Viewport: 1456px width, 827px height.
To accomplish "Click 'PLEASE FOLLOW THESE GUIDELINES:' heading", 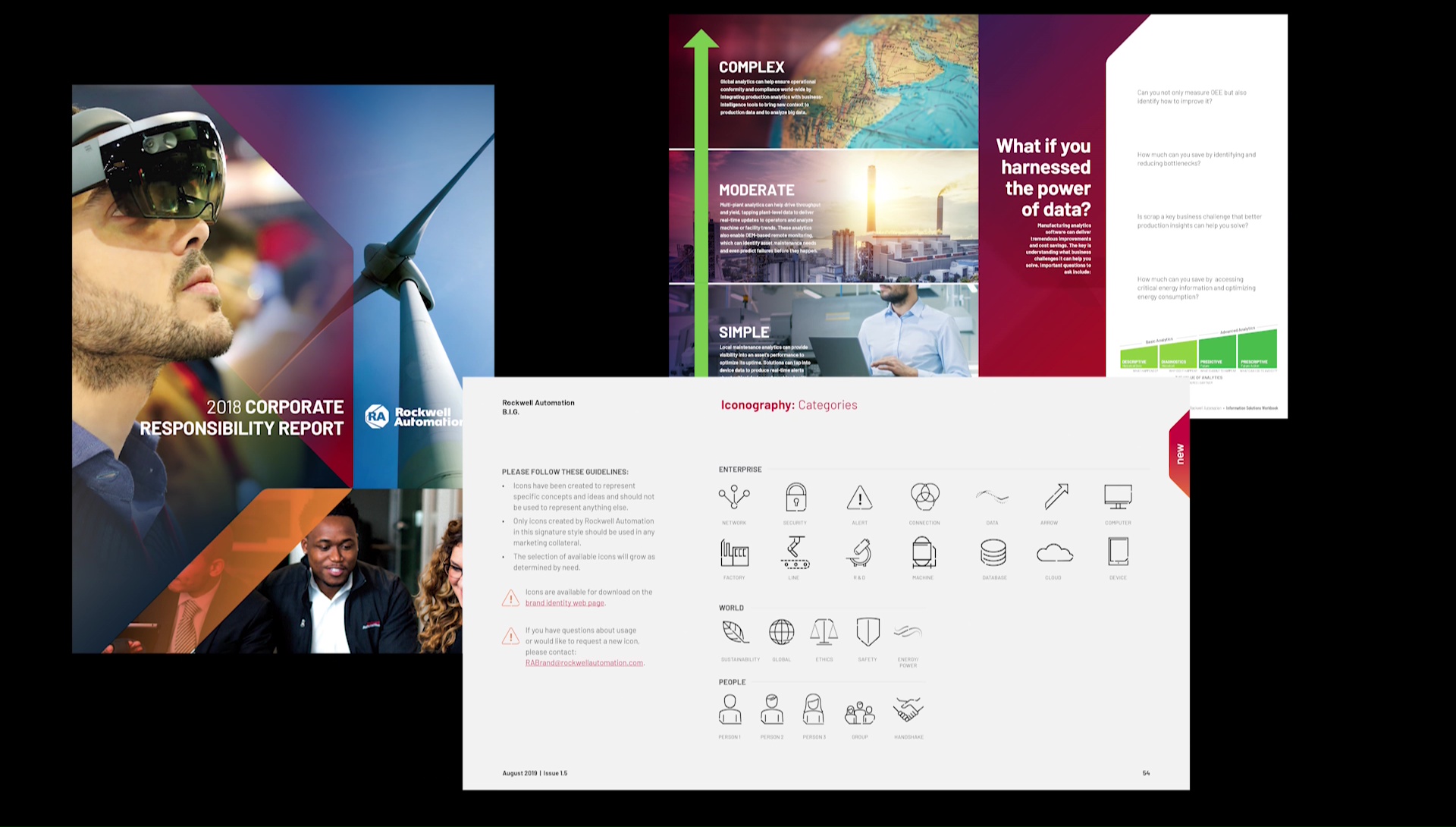I will point(565,472).
